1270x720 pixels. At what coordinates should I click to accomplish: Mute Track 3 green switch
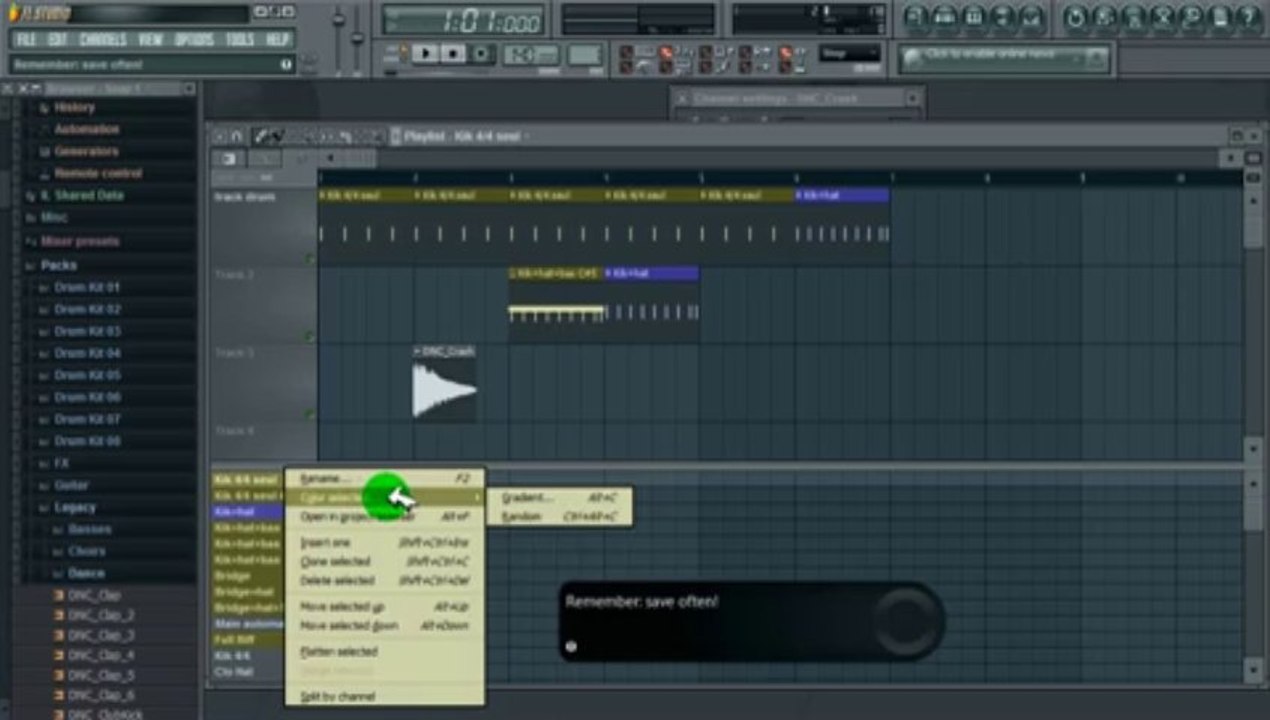tap(310, 414)
